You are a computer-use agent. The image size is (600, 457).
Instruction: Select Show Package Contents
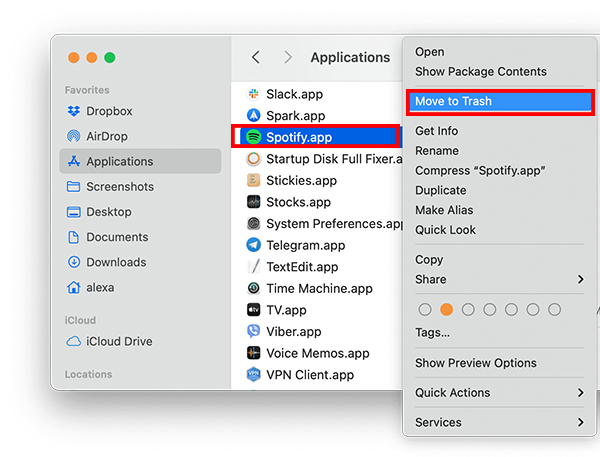[x=481, y=72]
